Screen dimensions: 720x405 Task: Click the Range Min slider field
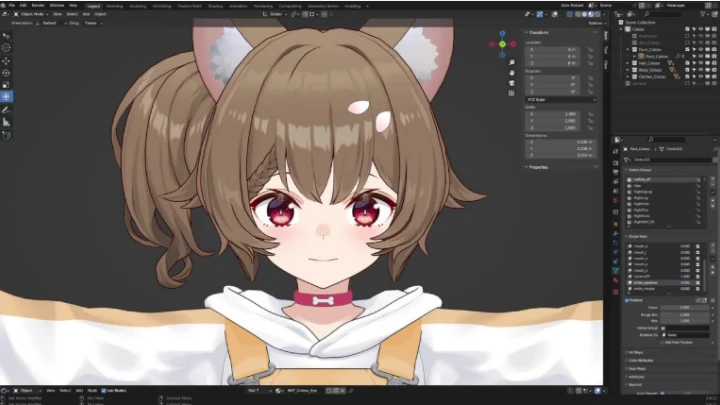pos(684,315)
